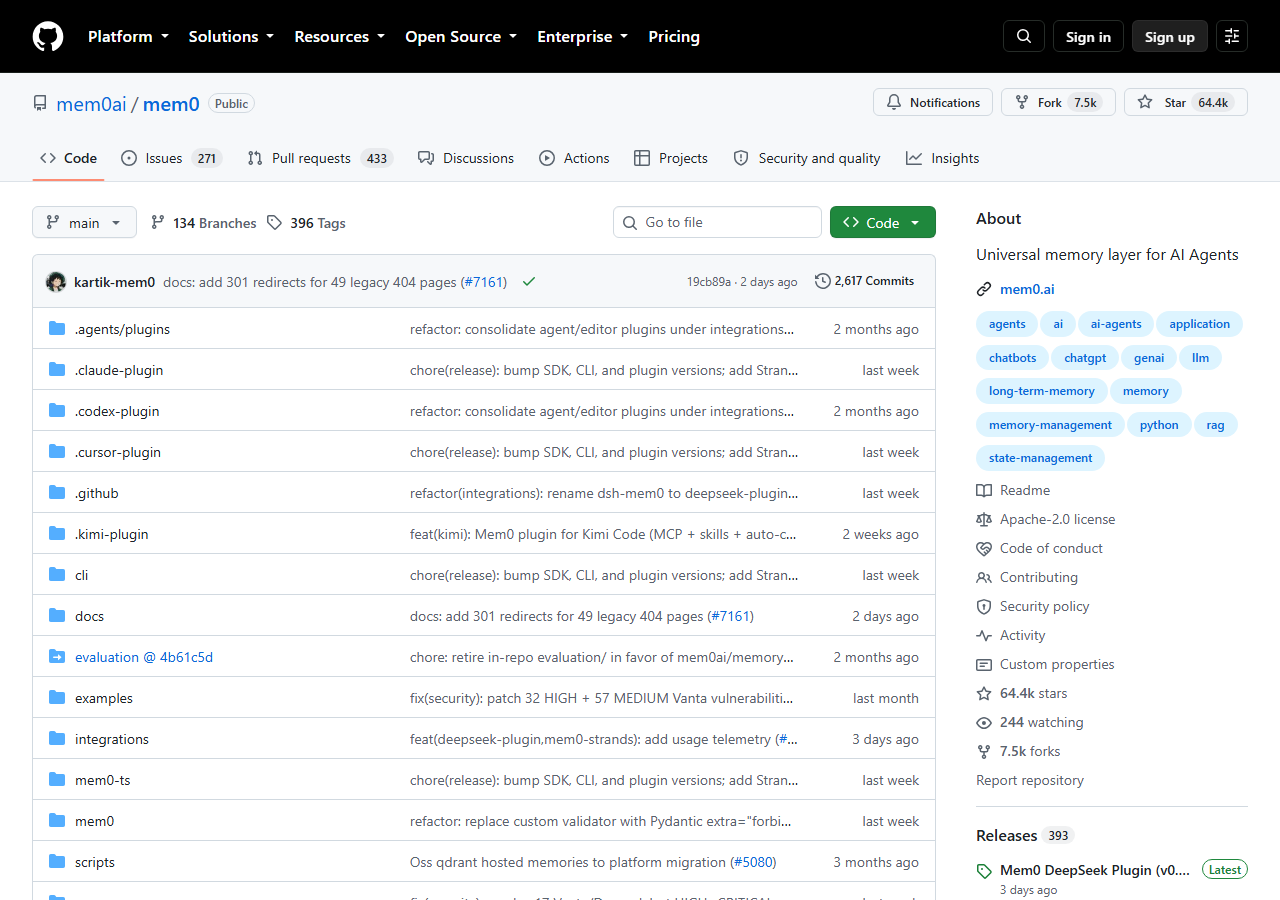
Task: Open the Discussions tab
Action: pyautogui.click(x=466, y=158)
